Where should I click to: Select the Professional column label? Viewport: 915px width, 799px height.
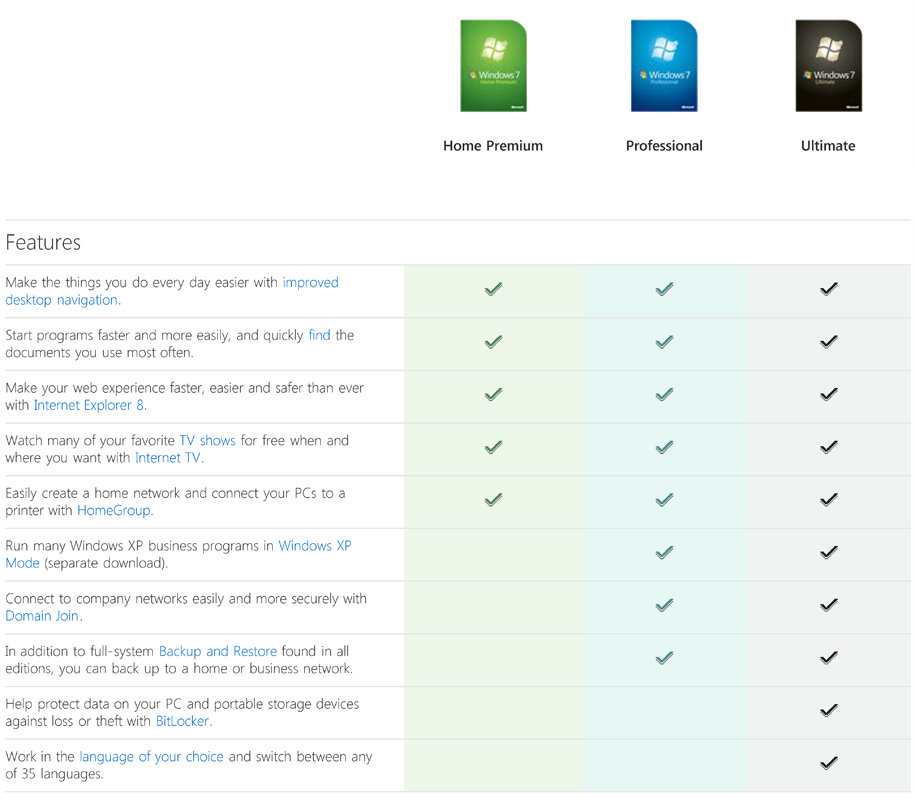(x=664, y=146)
